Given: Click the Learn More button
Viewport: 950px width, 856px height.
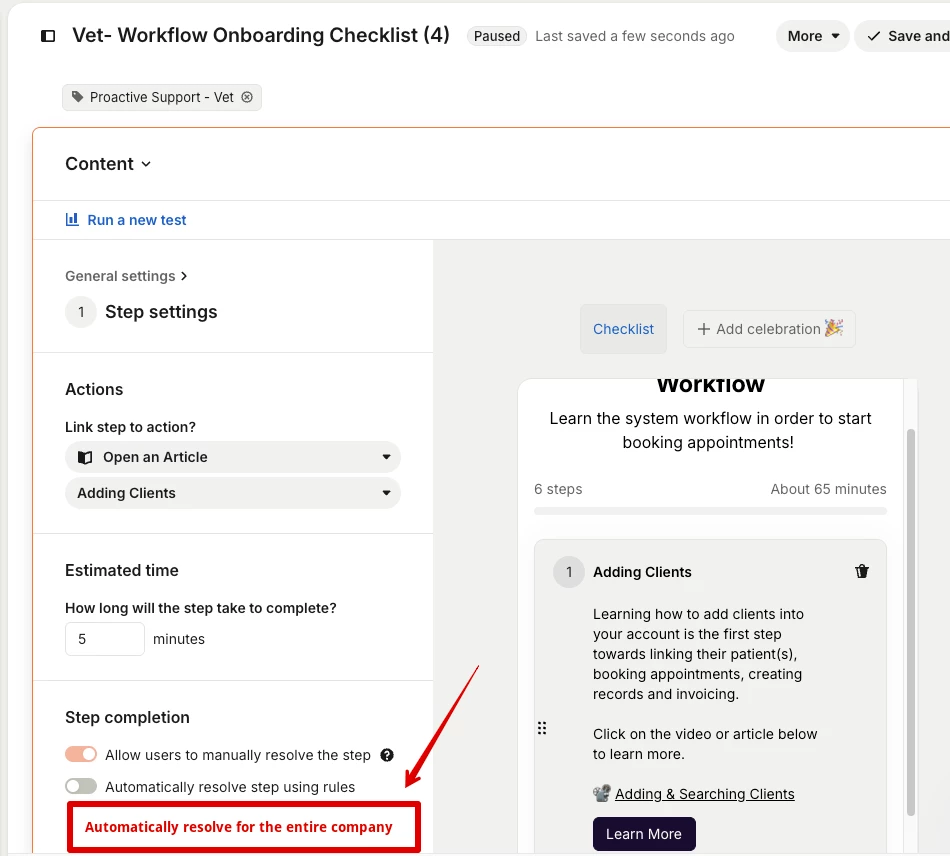Looking at the screenshot, I should tap(644, 834).
